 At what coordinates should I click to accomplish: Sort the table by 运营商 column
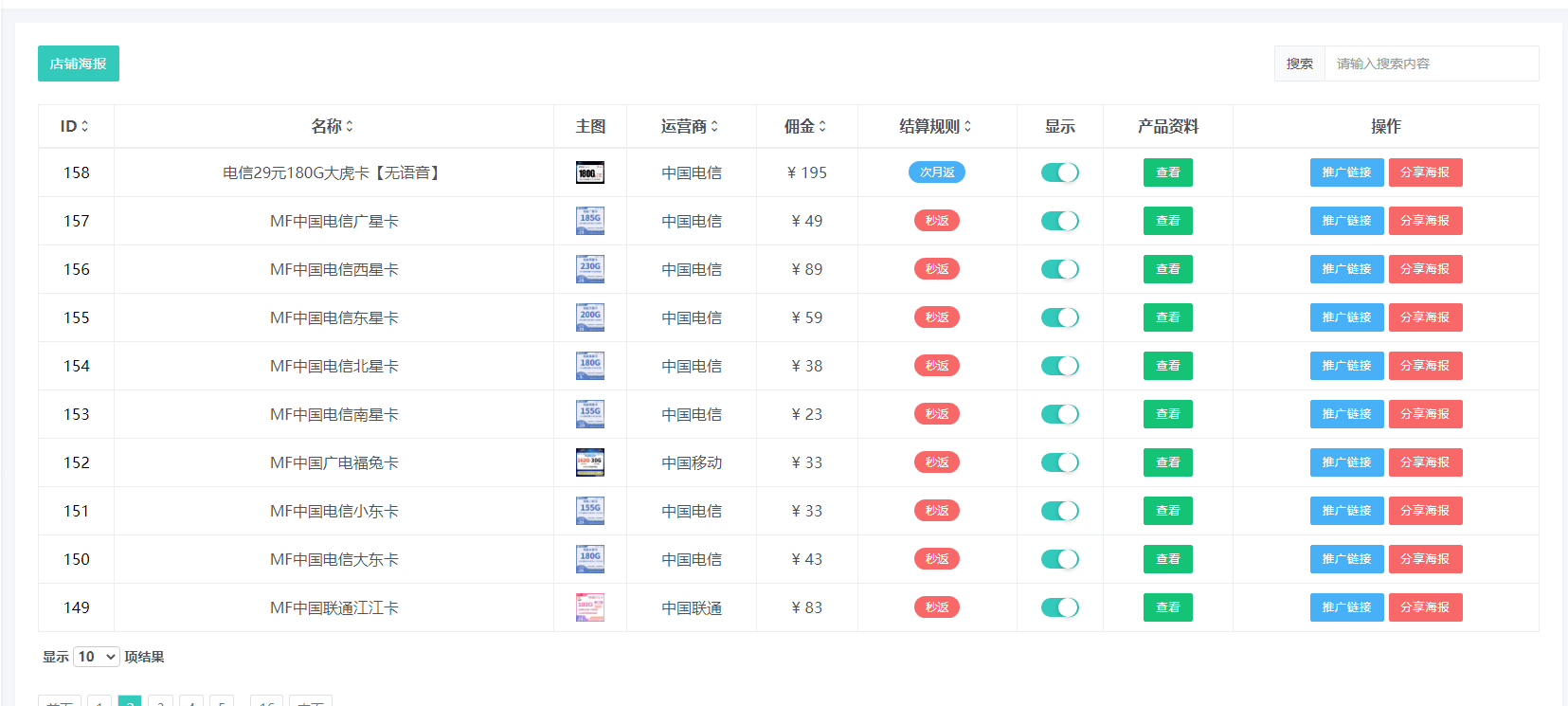[x=690, y=126]
